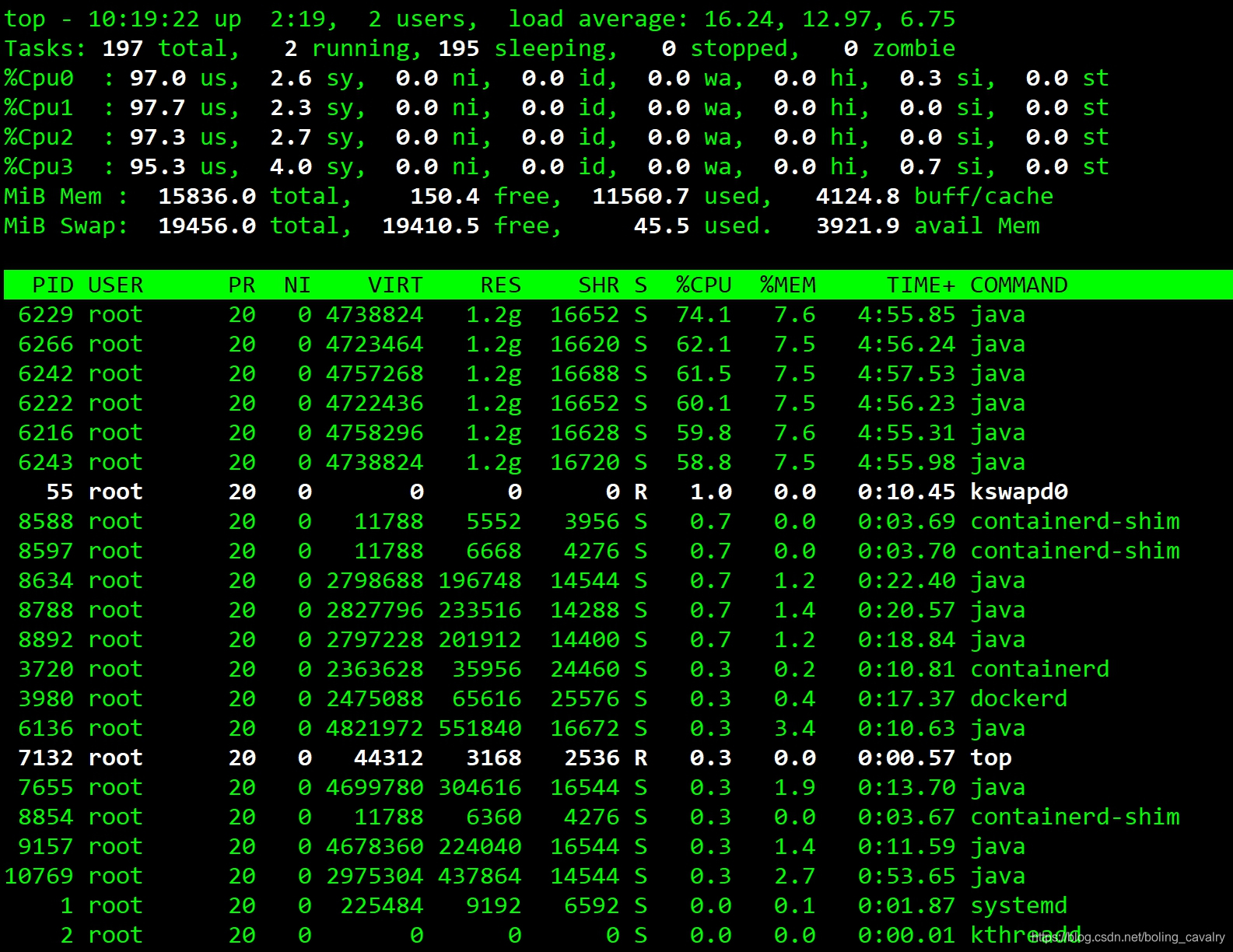The height and width of the screenshot is (952, 1233).
Task: Click the %MEM column header
Action: point(788,285)
